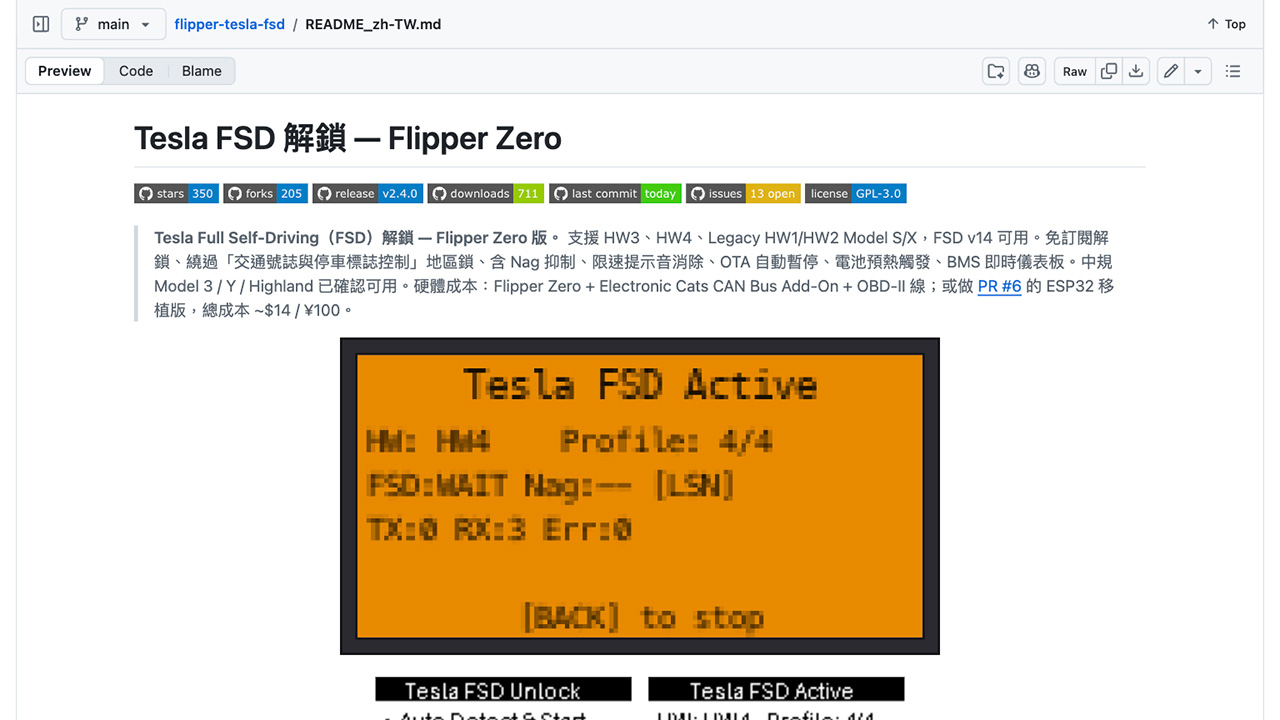Open the main branch selector dropdown
This screenshot has width=1280, height=720.
pos(113,24)
